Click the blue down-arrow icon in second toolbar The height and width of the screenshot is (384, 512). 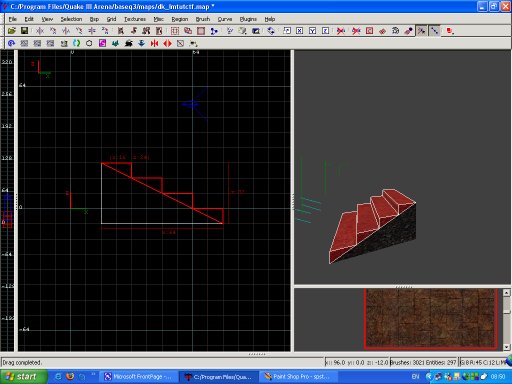141,43
